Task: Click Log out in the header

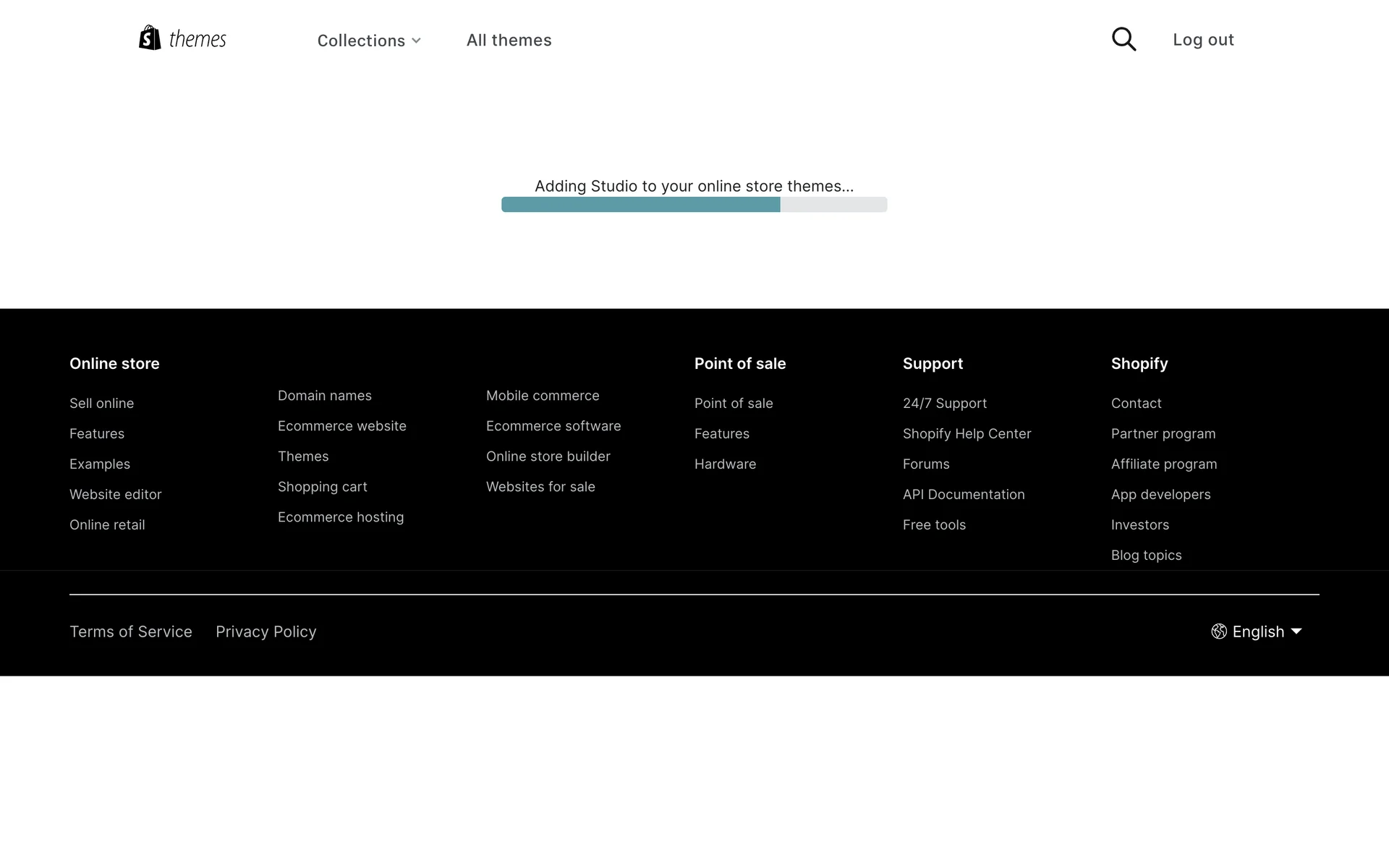Action: click(1203, 40)
